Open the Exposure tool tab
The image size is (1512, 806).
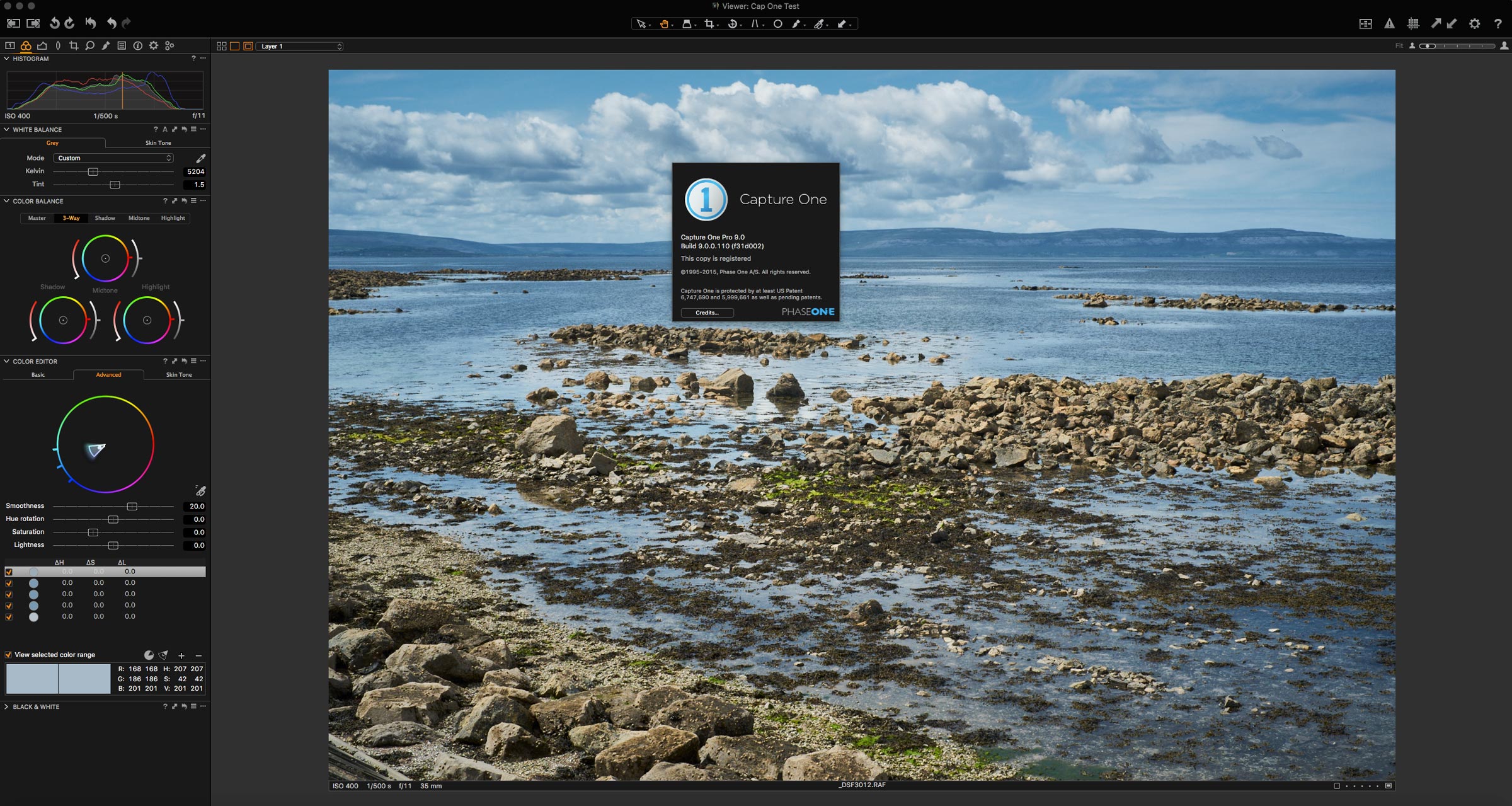click(x=42, y=45)
